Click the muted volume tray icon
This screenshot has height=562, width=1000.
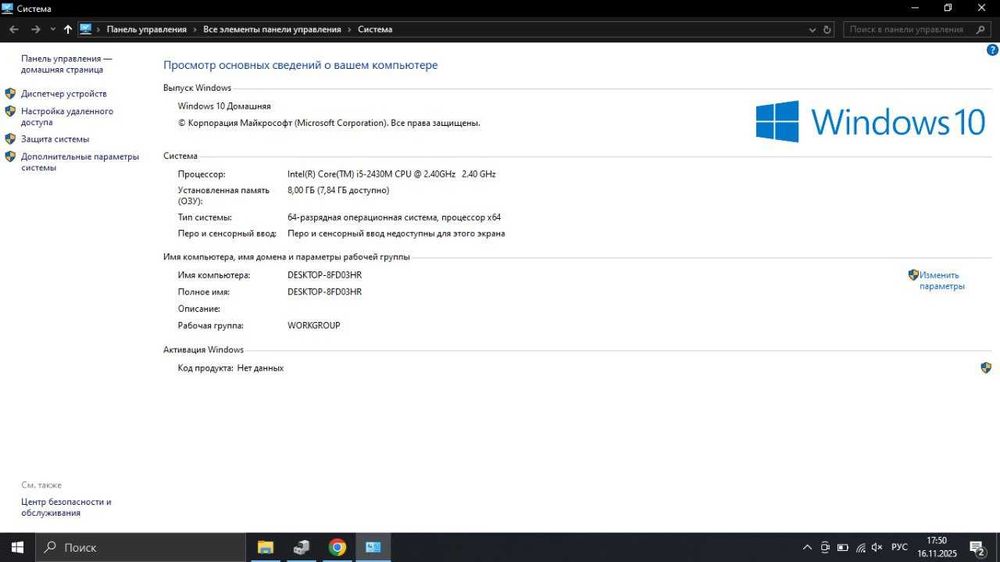[x=877, y=547]
